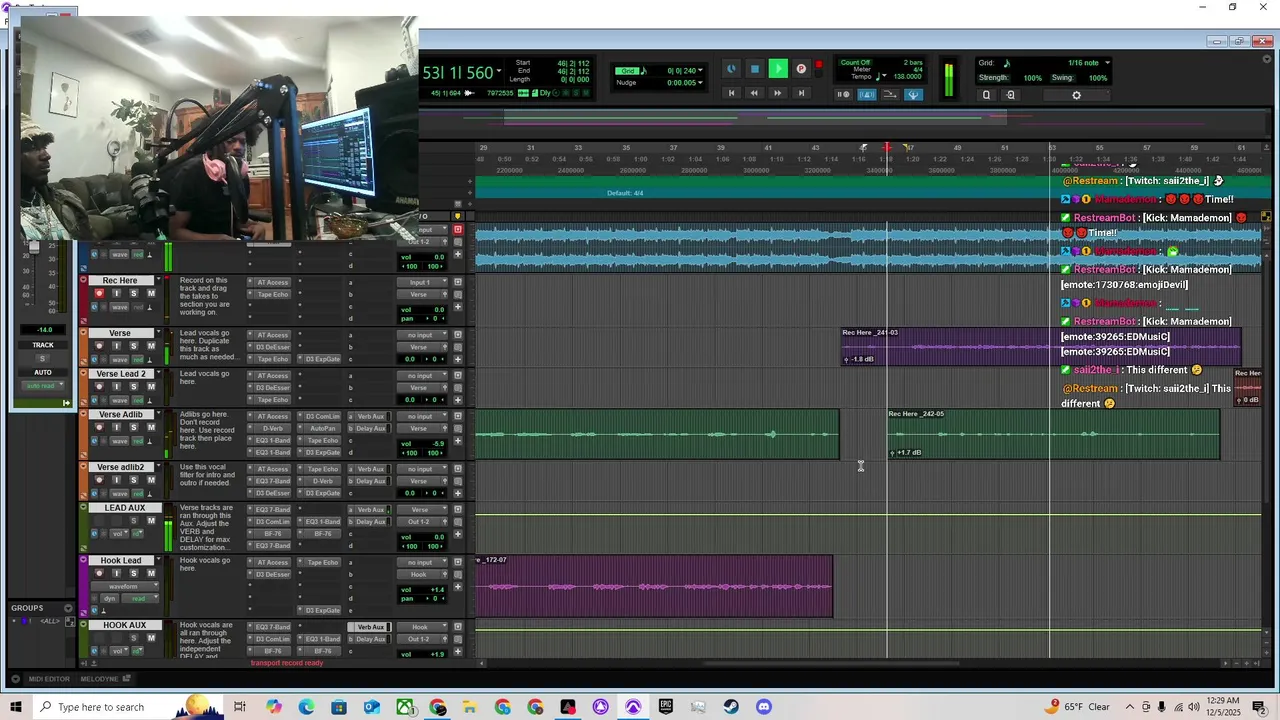The width and height of the screenshot is (1280, 720).
Task: Click the transport Record button
Action: coord(801,69)
